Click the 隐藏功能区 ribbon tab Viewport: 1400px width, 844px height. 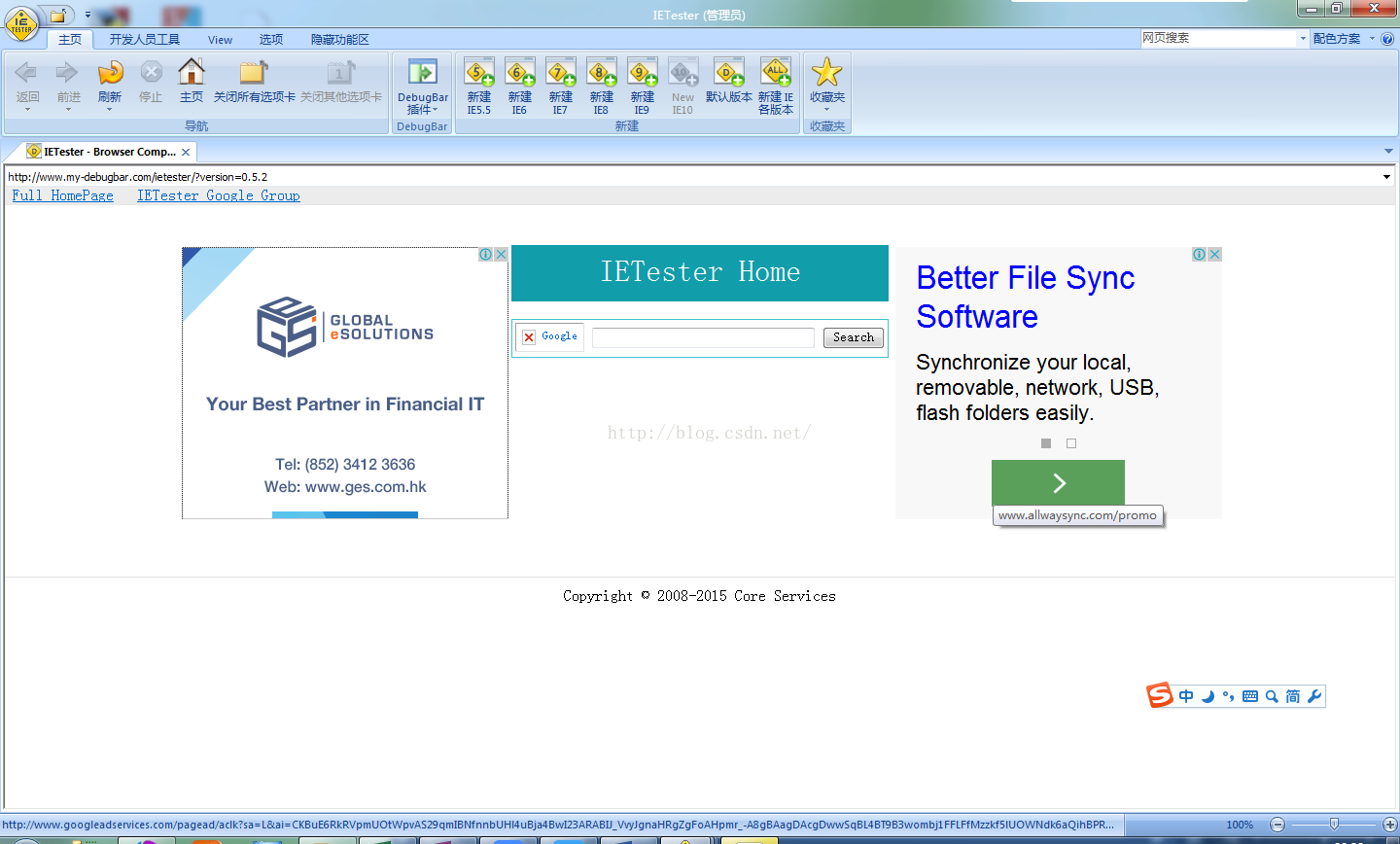[339, 40]
